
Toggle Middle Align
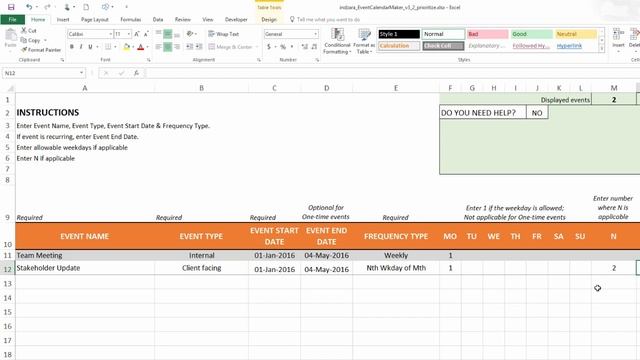point(168,34)
